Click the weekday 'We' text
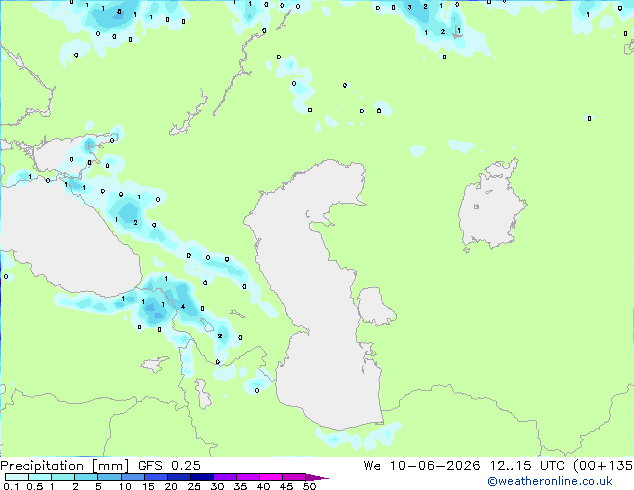The width and height of the screenshot is (634, 490). point(372,465)
